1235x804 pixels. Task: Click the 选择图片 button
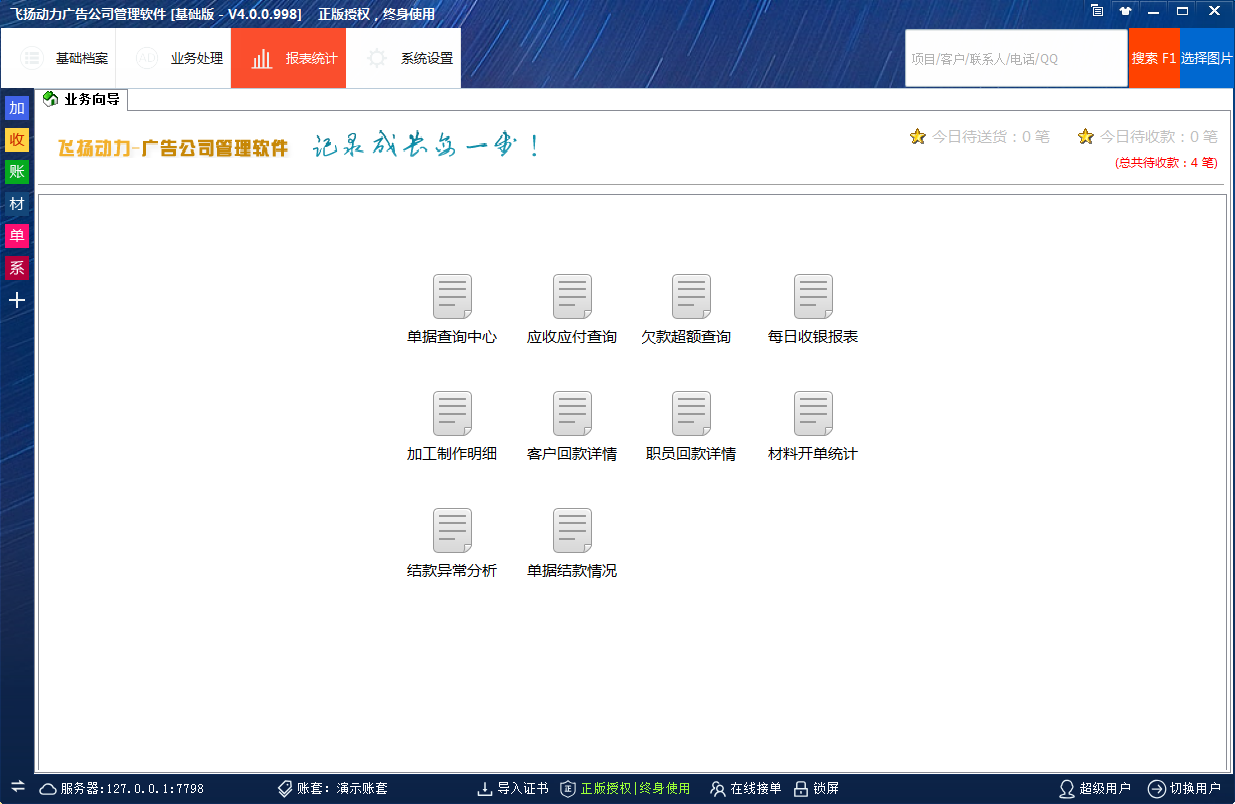[1207, 58]
